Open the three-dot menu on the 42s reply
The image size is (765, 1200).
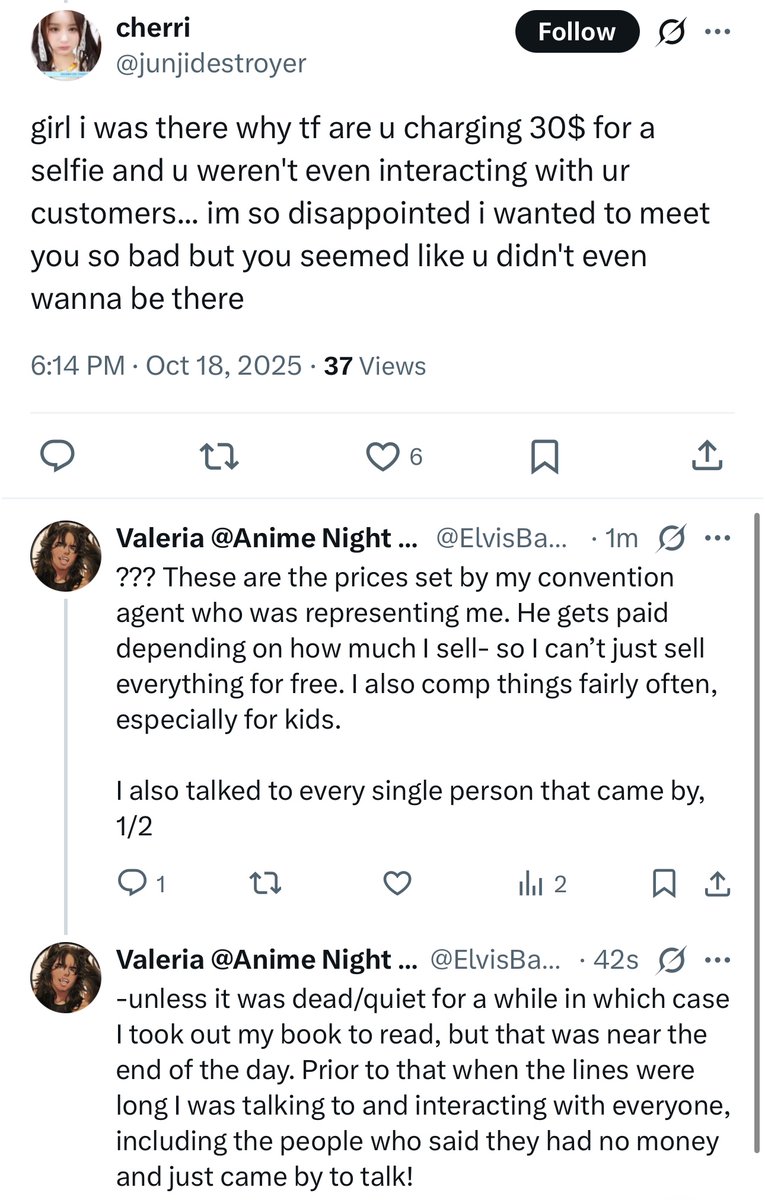coord(718,960)
